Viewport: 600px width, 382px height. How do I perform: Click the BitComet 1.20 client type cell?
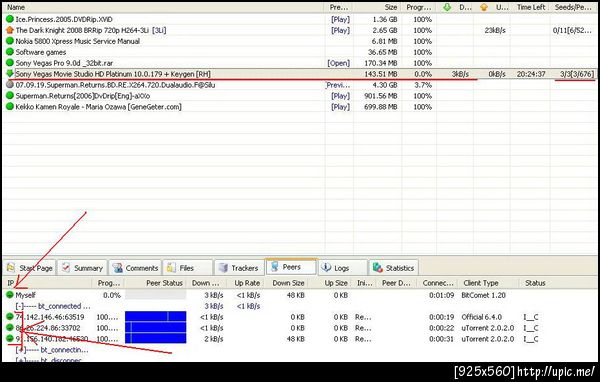click(x=483, y=295)
